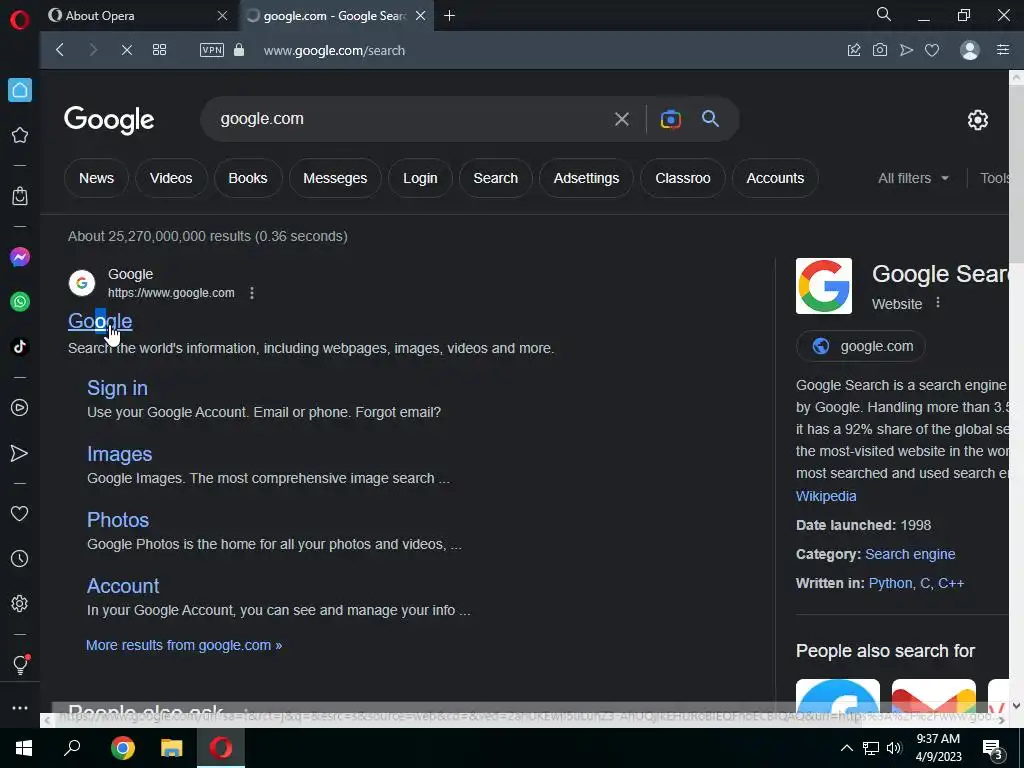Go back with the browser back arrow
This screenshot has width=1024, height=768.
pos(60,50)
